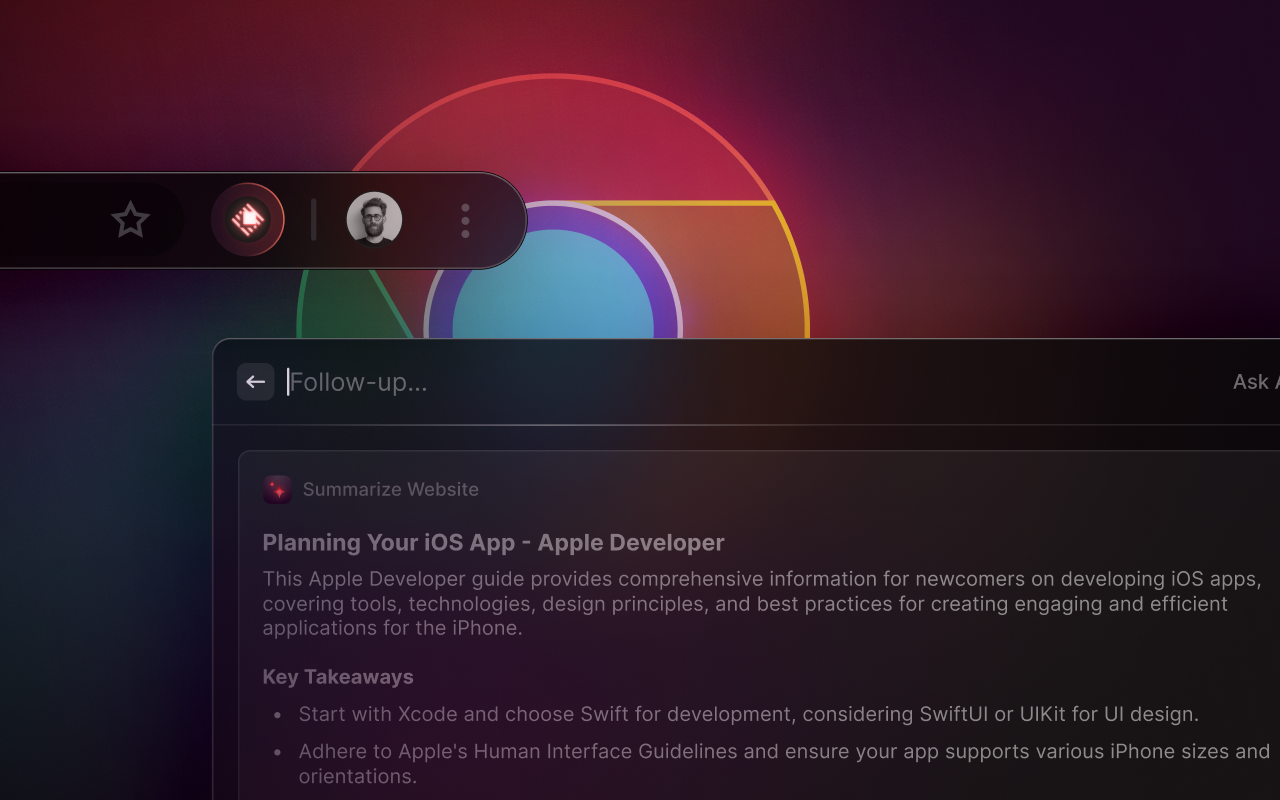Screen dimensions: 1280x800
Task: Click the "Adhere to Apple's Human Interface Guidelines" bullet
Action: 784,763
